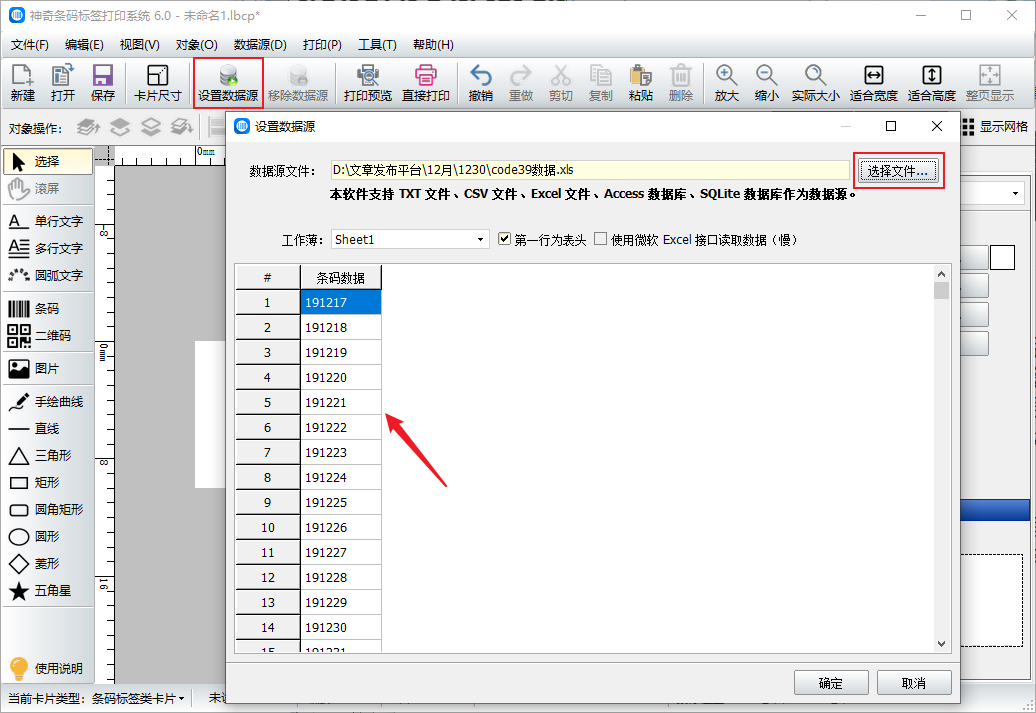The height and width of the screenshot is (713, 1036).
Task: Uncheck 第一行为表头 checkbox
Action: [x=505, y=239]
